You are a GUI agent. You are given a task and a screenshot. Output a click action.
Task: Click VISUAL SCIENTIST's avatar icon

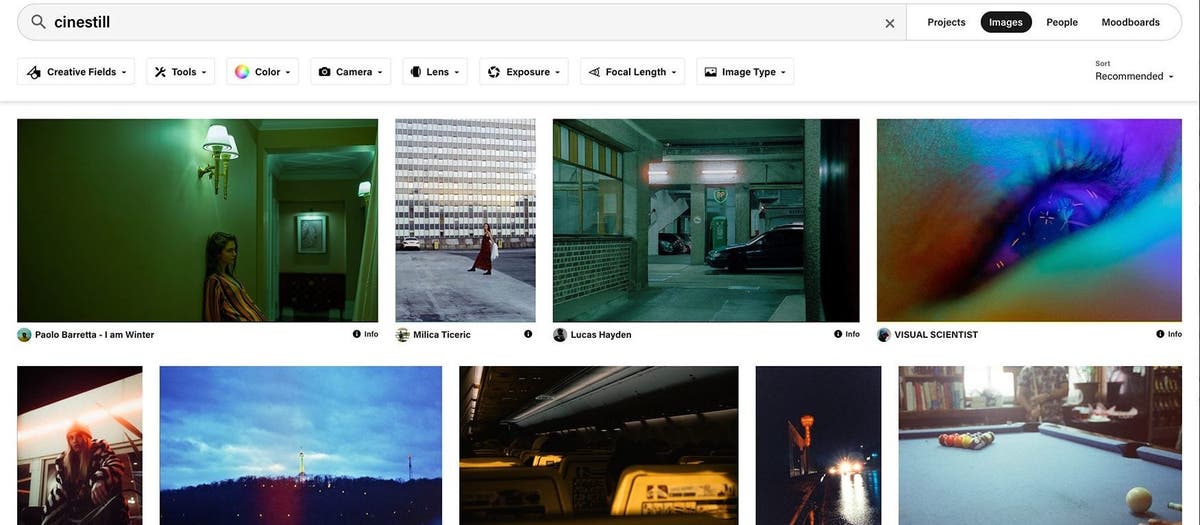[884, 335]
